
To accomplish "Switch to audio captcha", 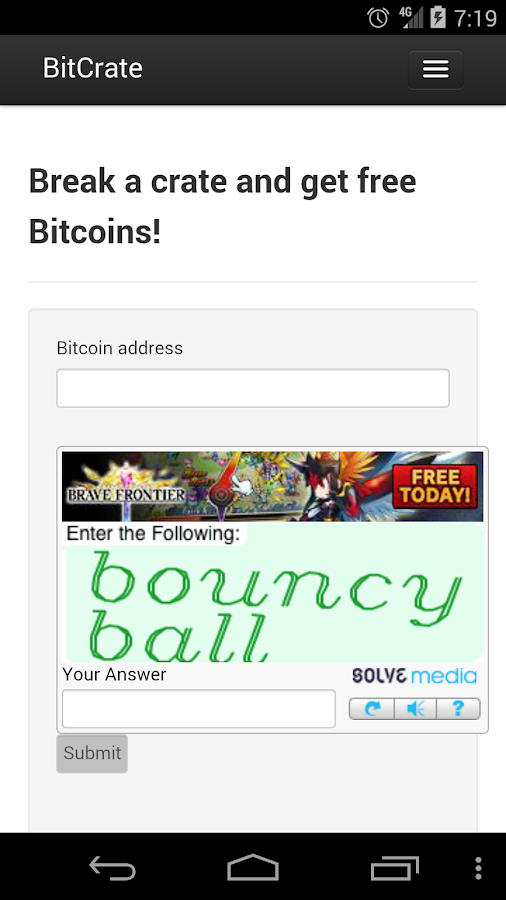I will pyautogui.click(x=415, y=709).
